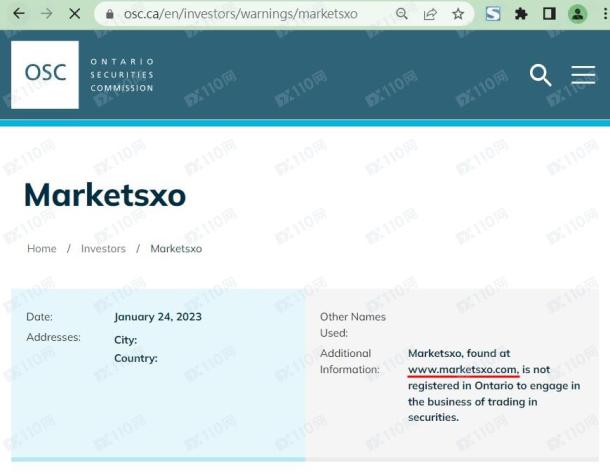Click the Marketsxo breadcrumb
Viewport: 610px width, 475px height.
tap(176, 249)
